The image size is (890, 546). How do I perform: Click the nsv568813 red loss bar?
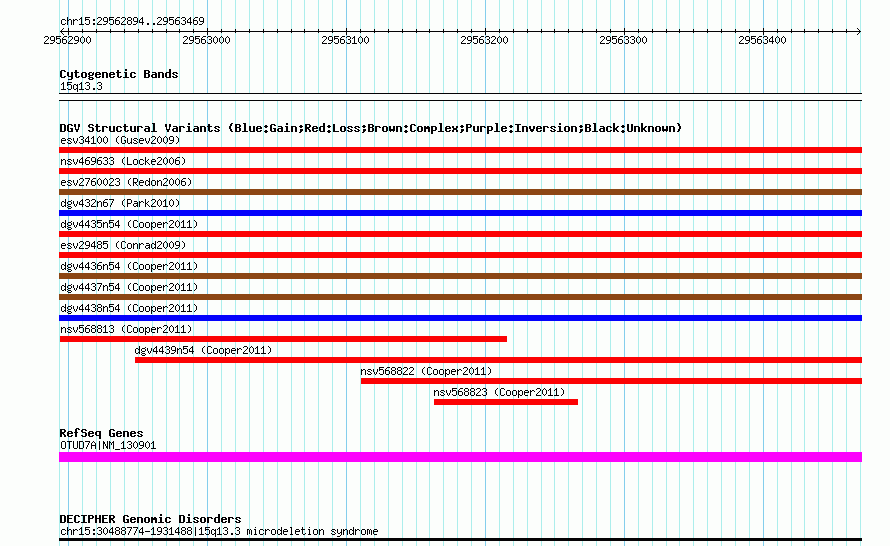pos(283,339)
